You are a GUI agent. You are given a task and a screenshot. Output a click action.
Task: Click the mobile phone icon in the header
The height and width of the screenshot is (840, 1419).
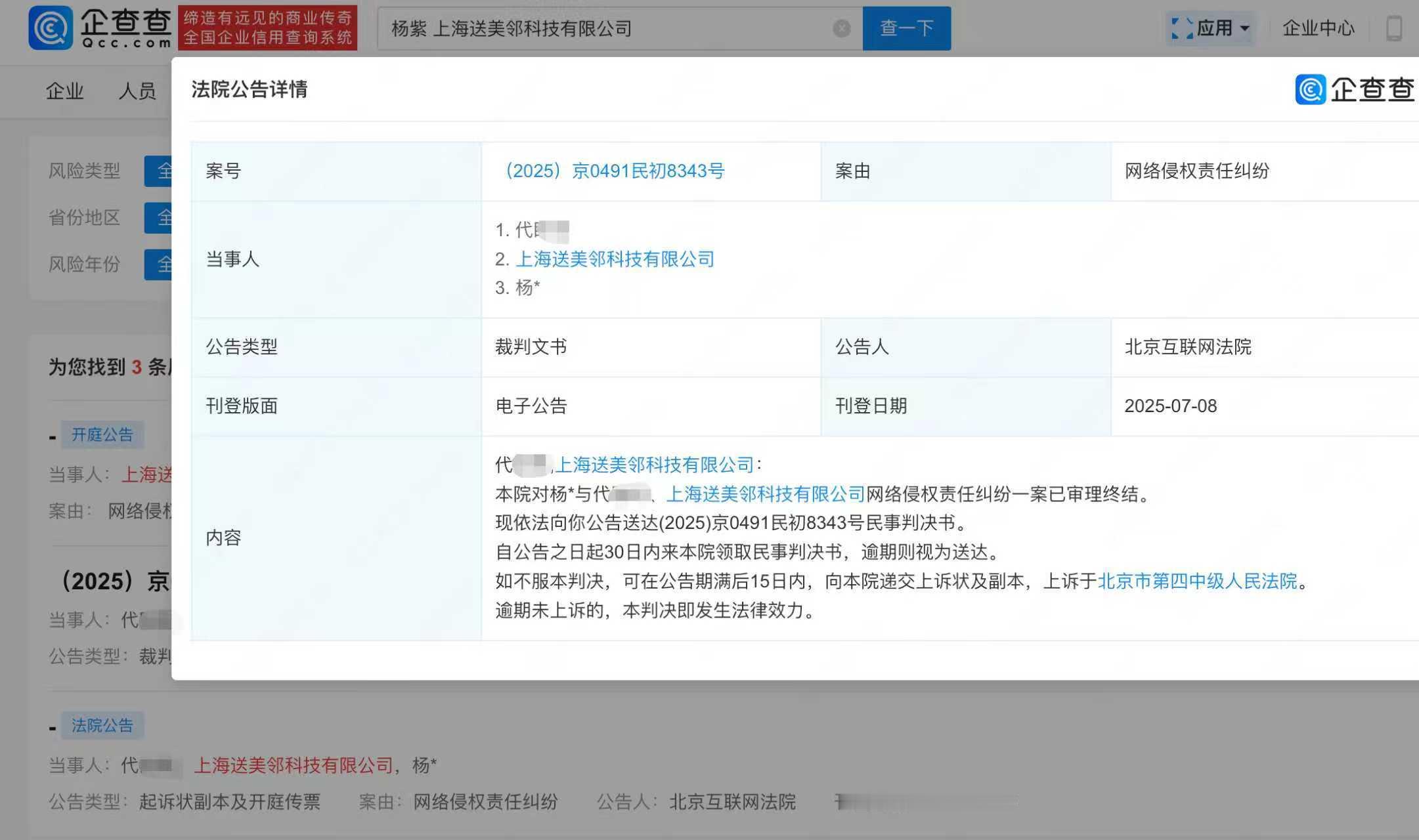pos(1393,28)
